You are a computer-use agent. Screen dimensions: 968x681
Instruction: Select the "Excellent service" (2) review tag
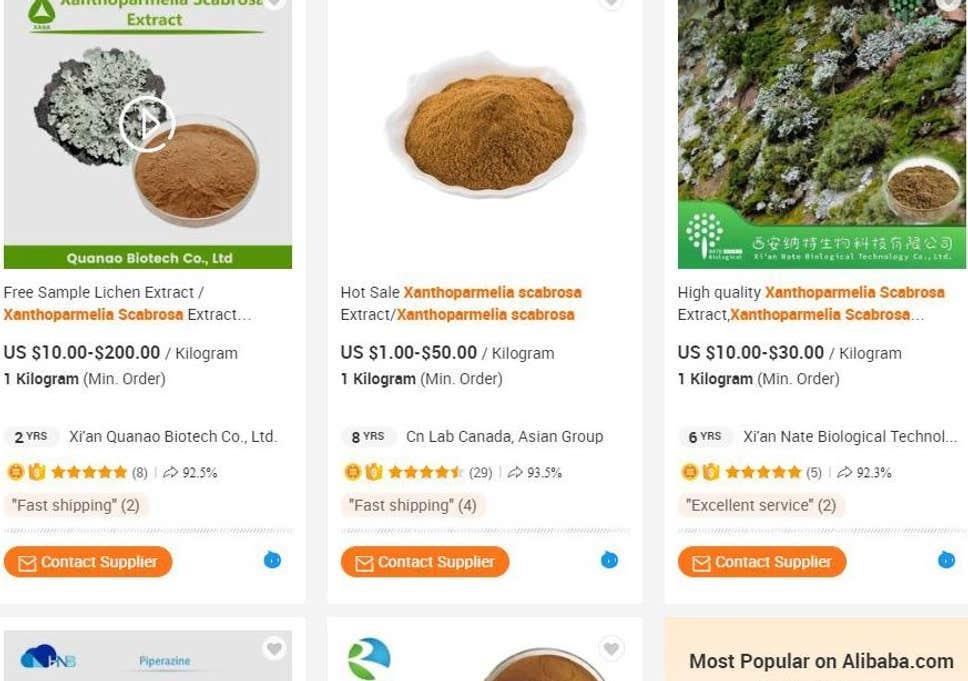tap(760, 505)
